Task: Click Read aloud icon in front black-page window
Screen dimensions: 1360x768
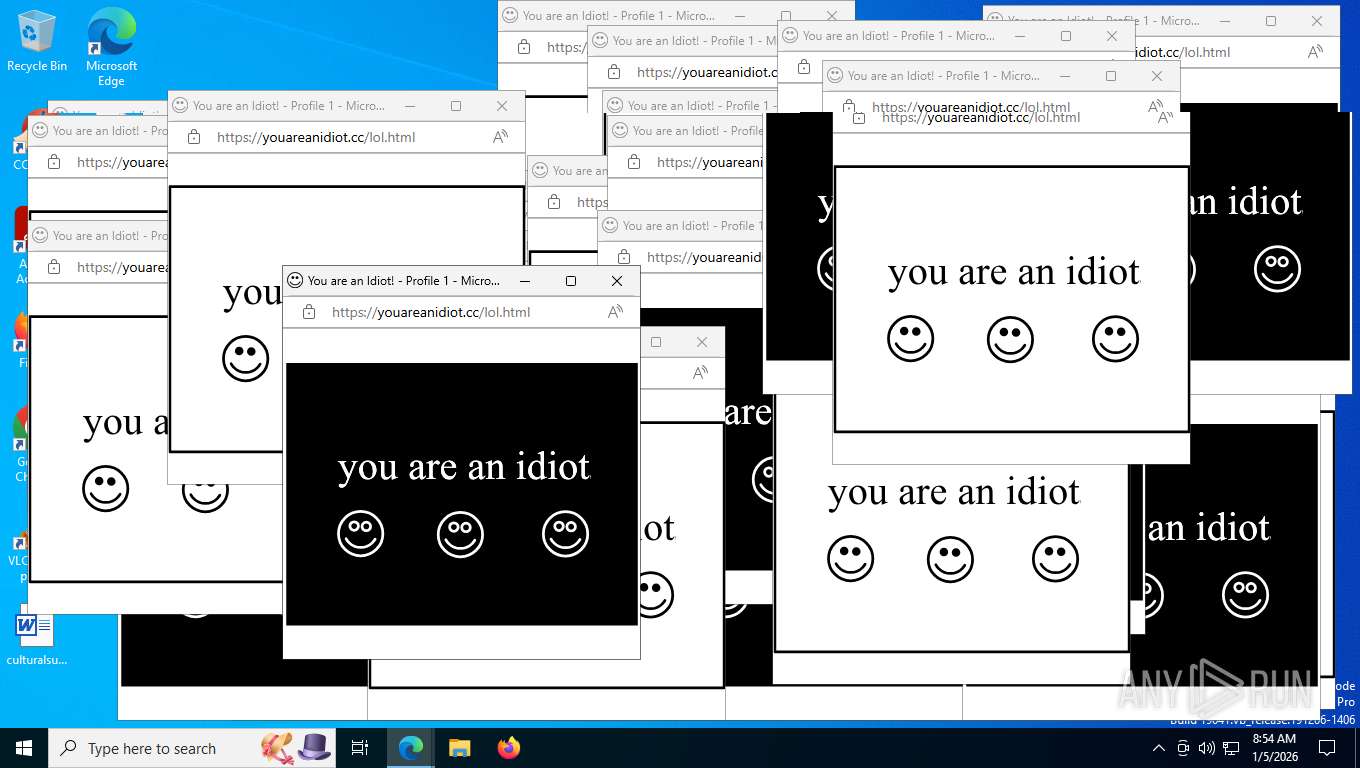Action: 616,312
